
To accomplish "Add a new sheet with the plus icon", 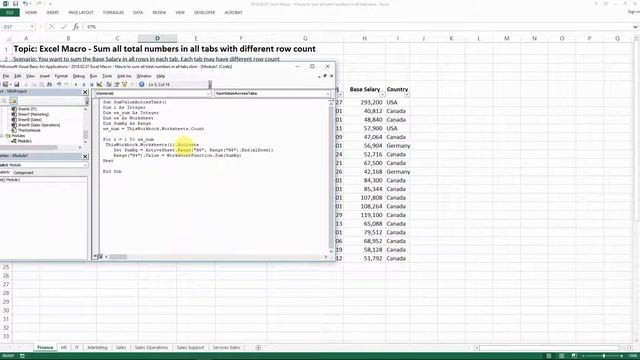I will (x=258, y=348).
